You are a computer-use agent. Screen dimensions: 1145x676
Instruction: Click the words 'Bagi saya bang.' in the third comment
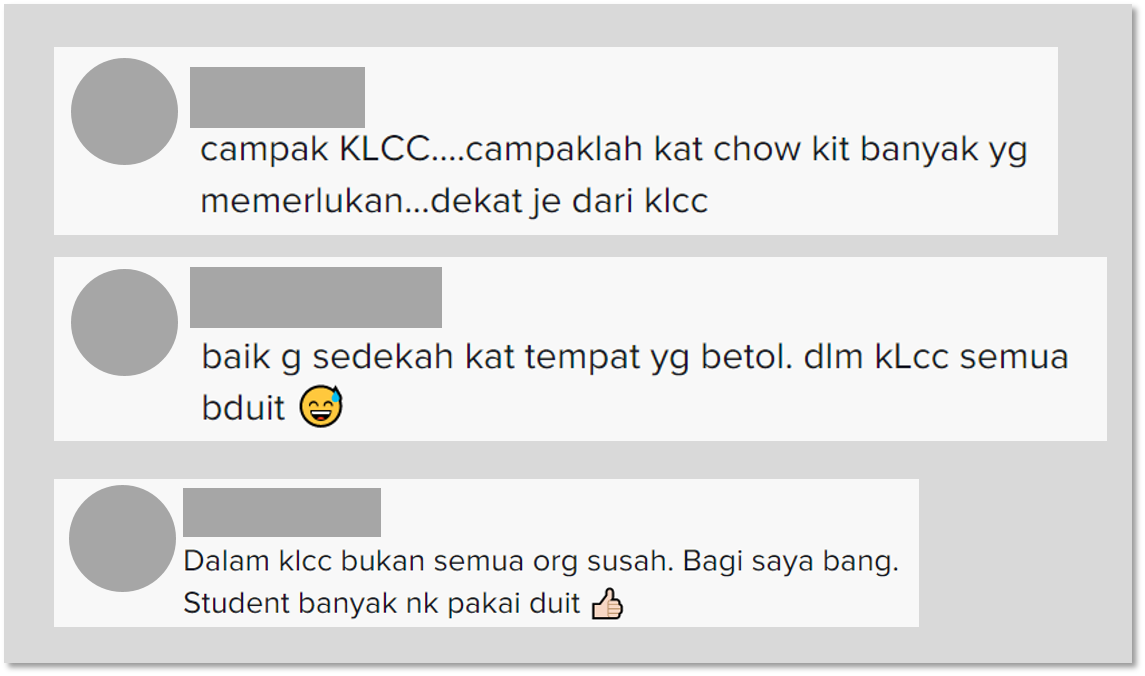[791, 561]
